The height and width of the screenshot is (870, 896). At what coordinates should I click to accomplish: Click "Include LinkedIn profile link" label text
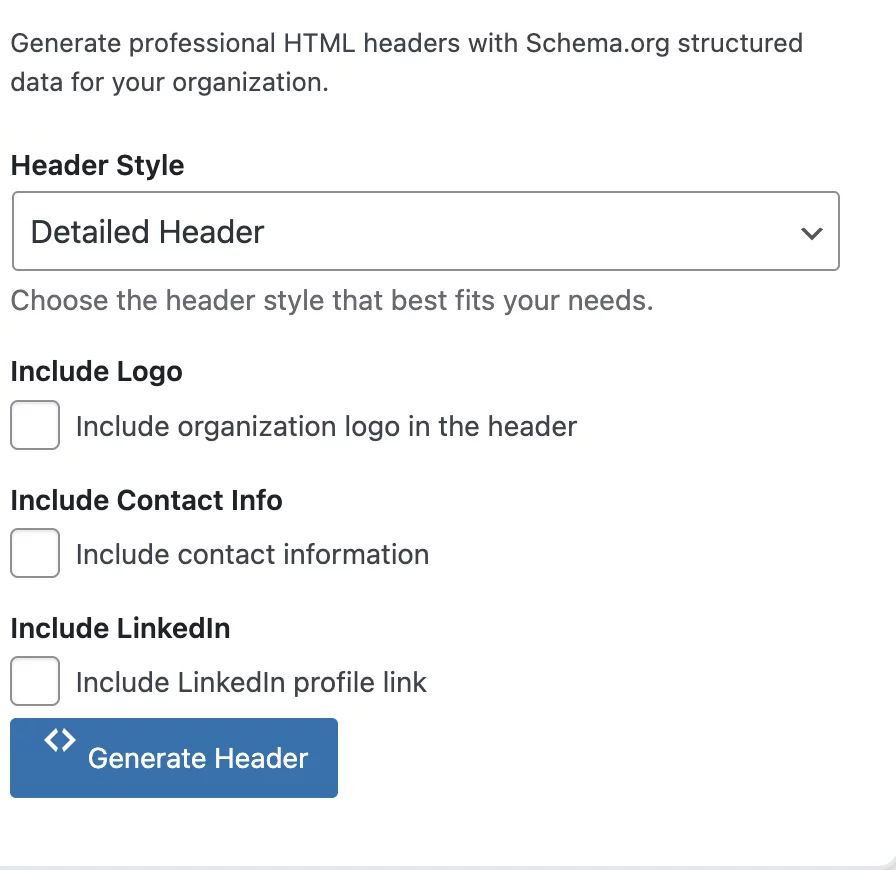[251, 683]
